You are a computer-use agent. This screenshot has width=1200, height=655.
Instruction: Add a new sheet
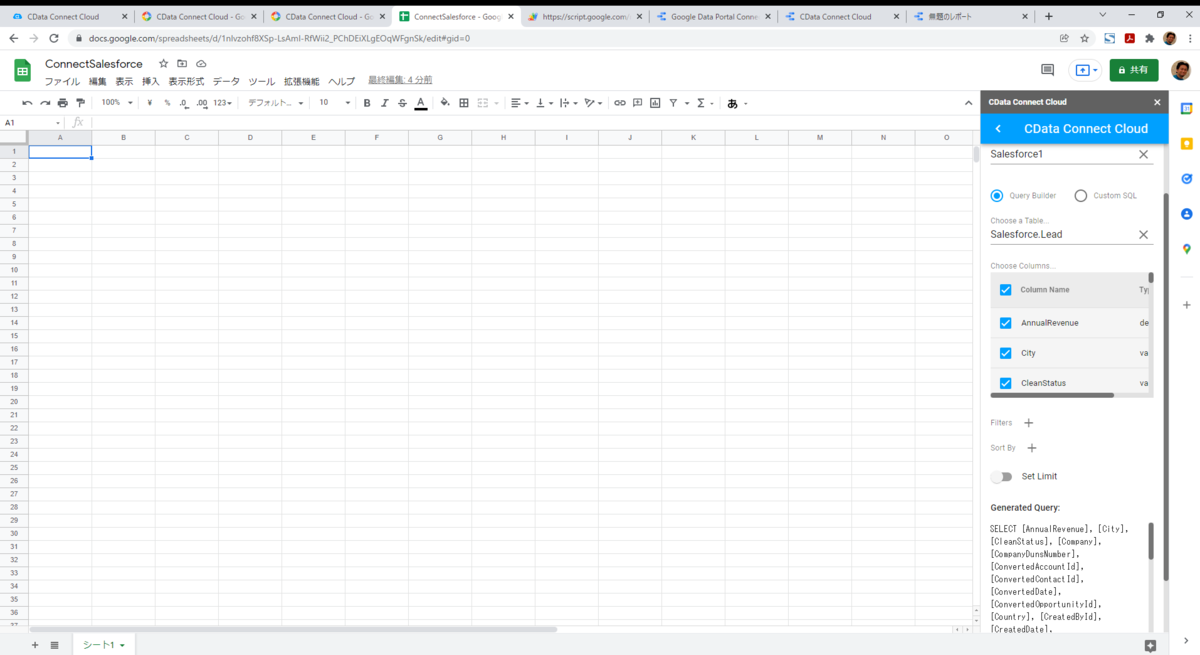(35, 645)
